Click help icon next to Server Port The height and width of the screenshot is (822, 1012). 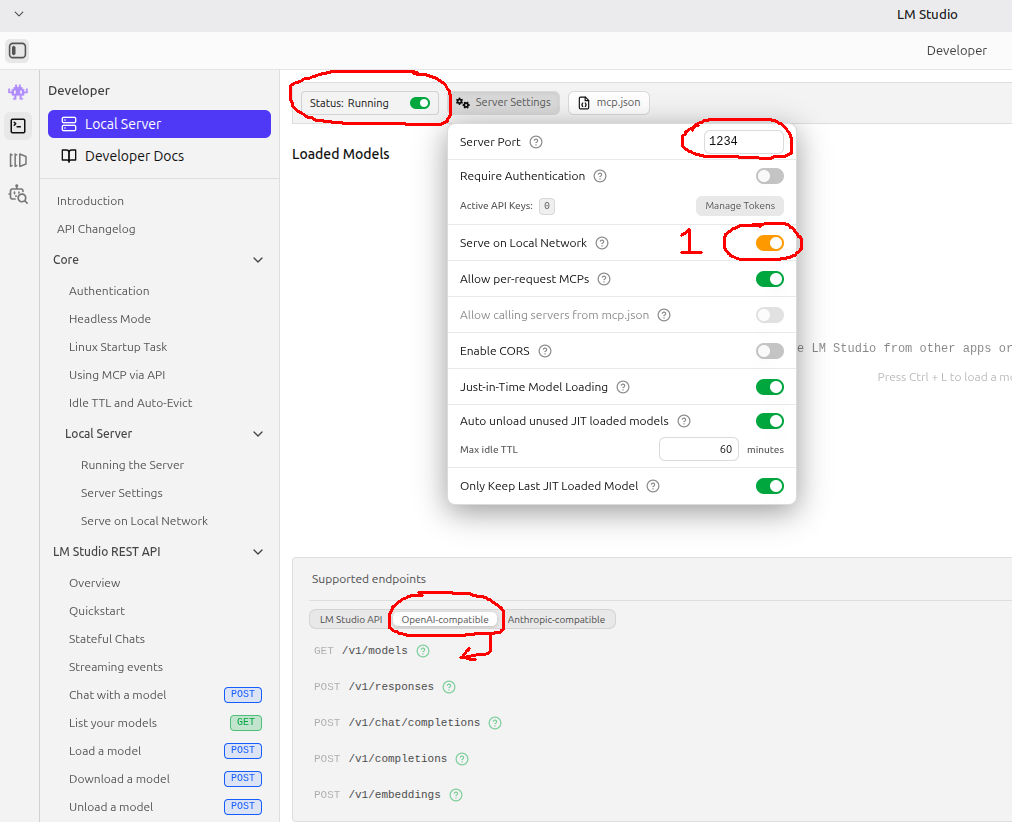pos(536,142)
